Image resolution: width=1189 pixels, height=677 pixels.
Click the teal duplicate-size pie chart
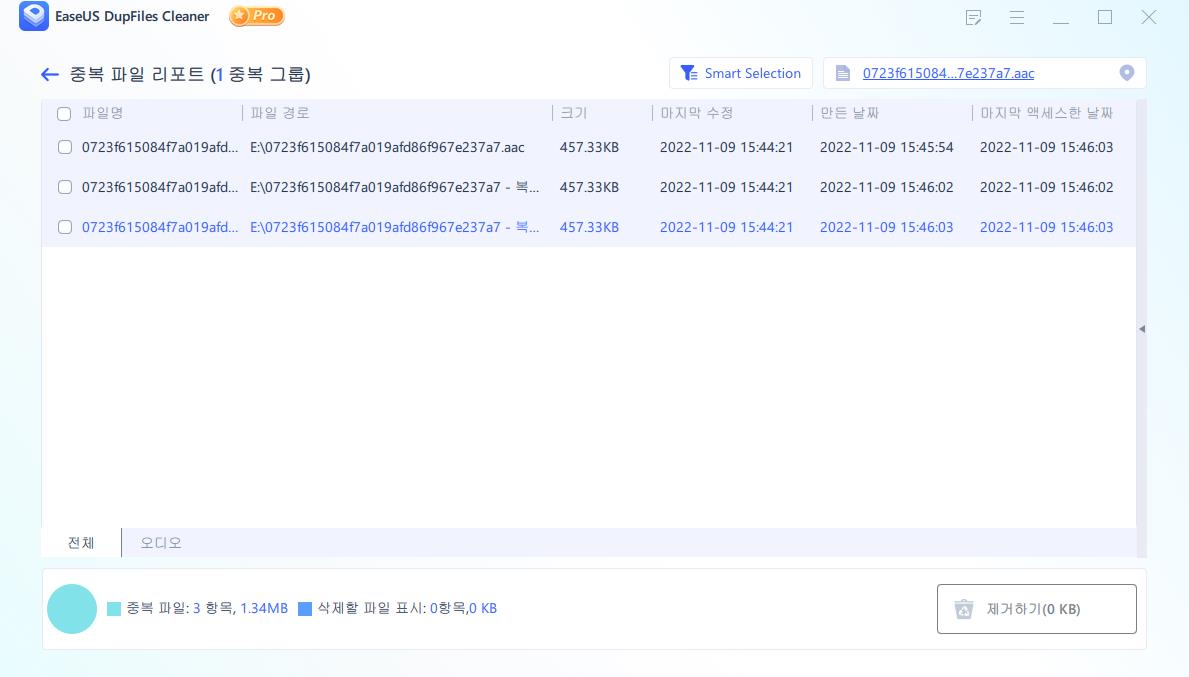[x=72, y=608]
